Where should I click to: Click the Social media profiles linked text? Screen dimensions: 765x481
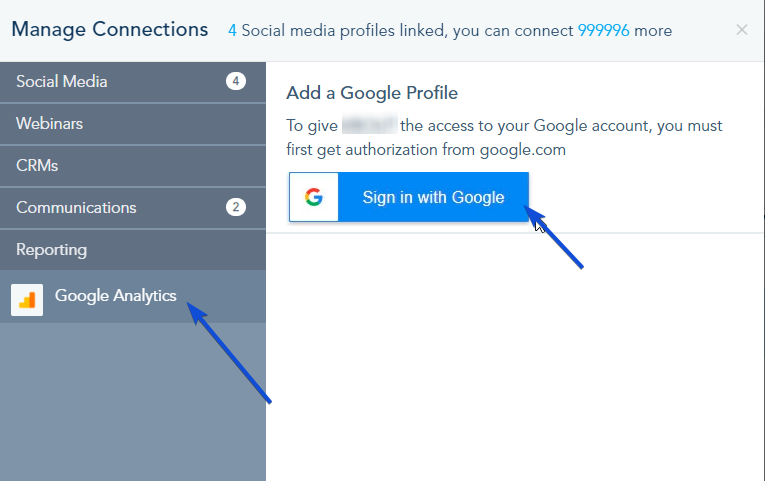[x=342, y=31]
